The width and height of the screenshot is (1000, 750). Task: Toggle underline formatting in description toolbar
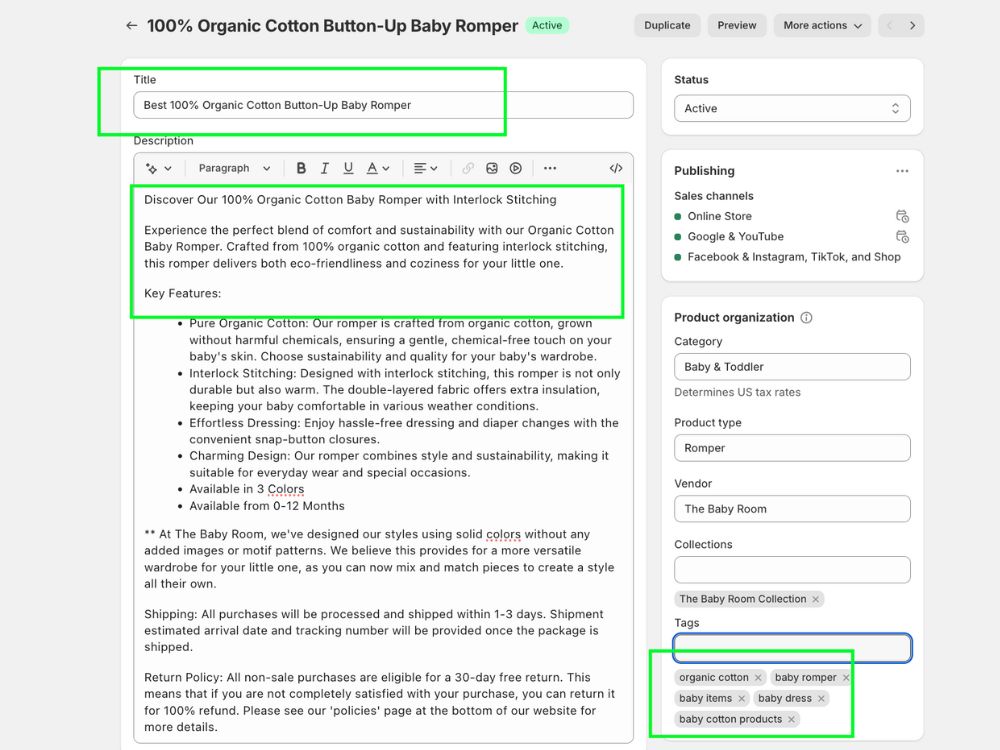[348, 168]
